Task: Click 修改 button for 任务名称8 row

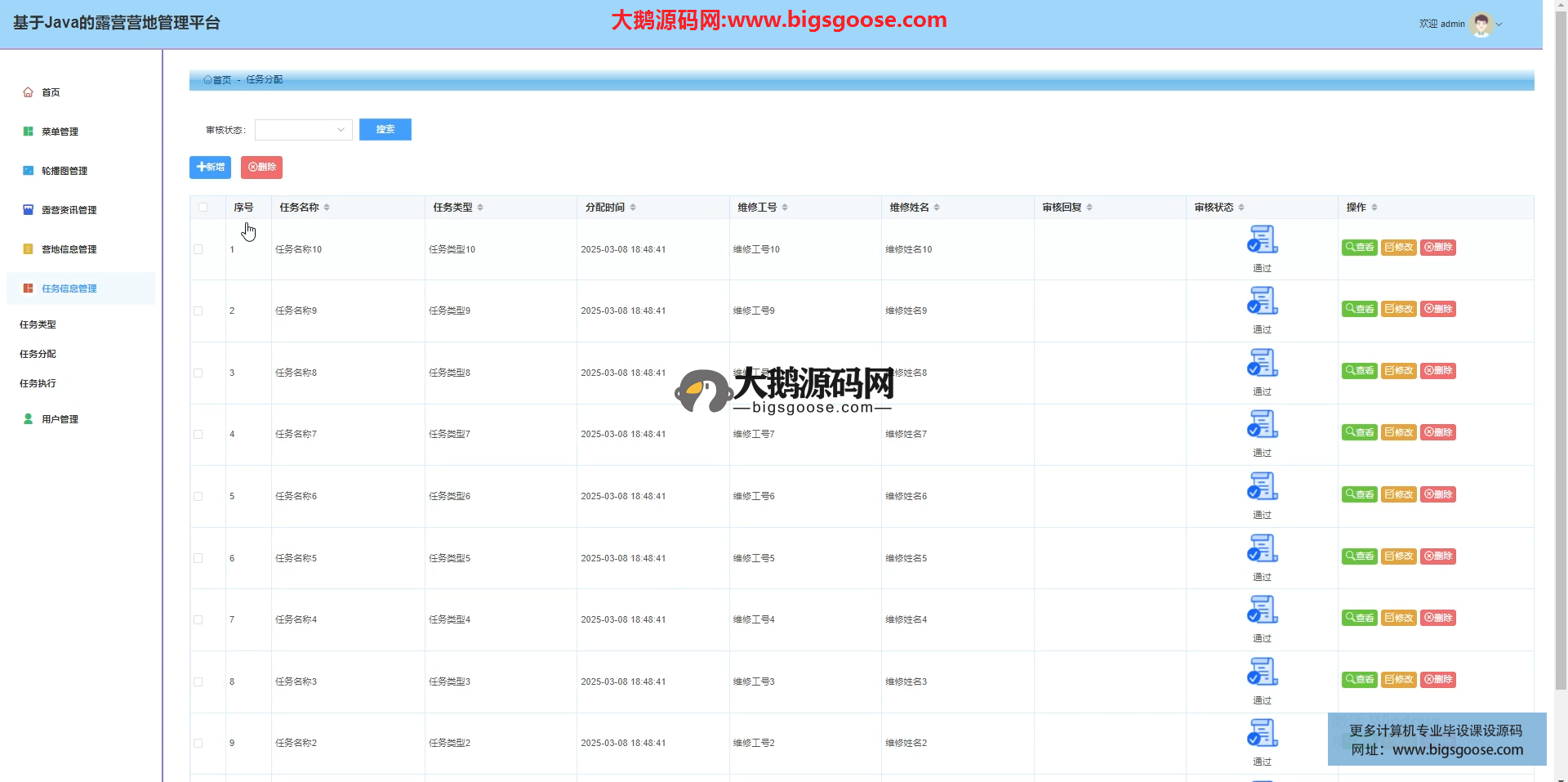Action: 1398,371
